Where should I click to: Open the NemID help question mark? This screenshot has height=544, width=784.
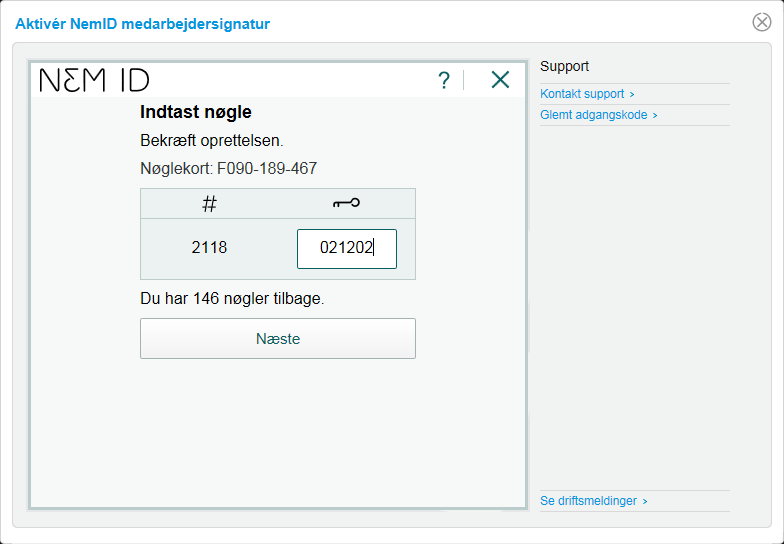point(444,80)
